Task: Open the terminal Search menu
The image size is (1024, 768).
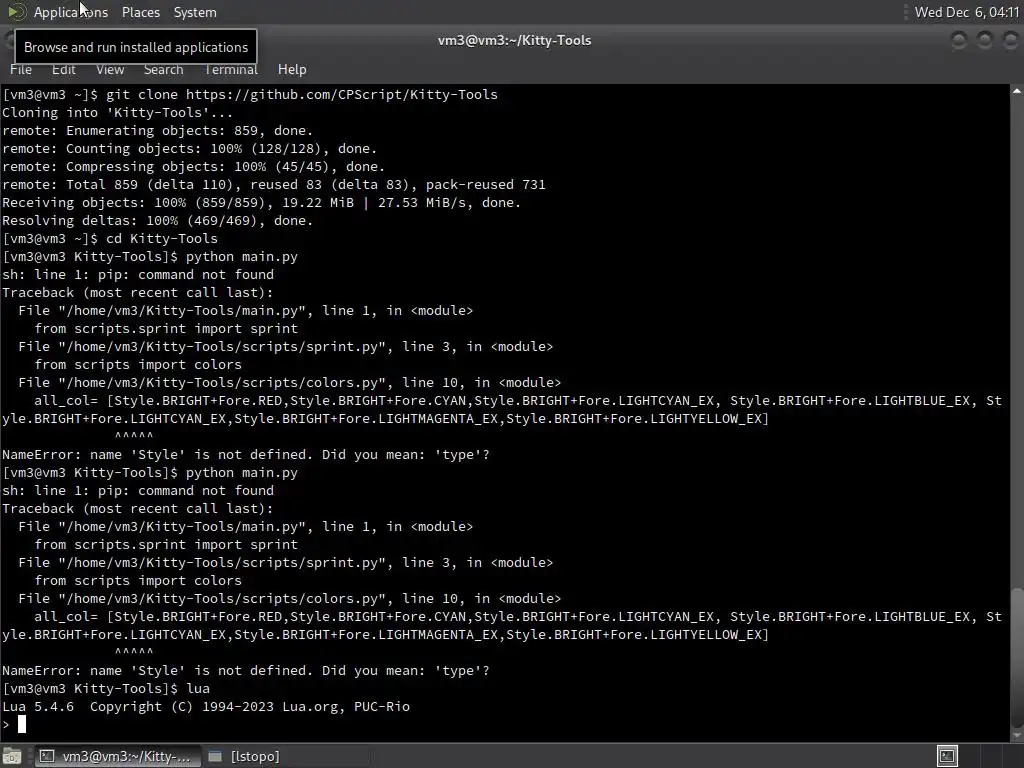Action: [x=163, y=69]
